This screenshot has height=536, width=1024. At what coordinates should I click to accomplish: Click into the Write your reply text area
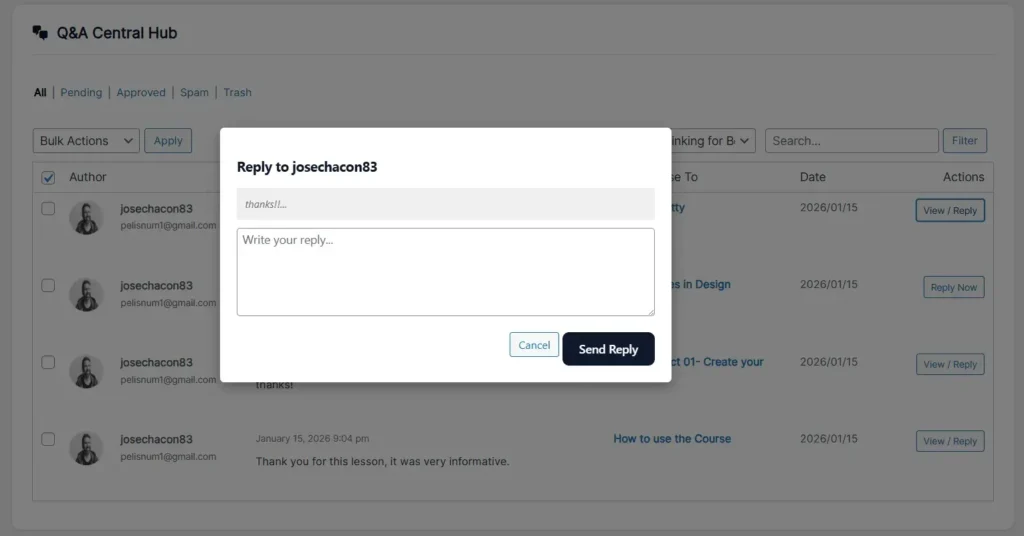click(445, 272)
